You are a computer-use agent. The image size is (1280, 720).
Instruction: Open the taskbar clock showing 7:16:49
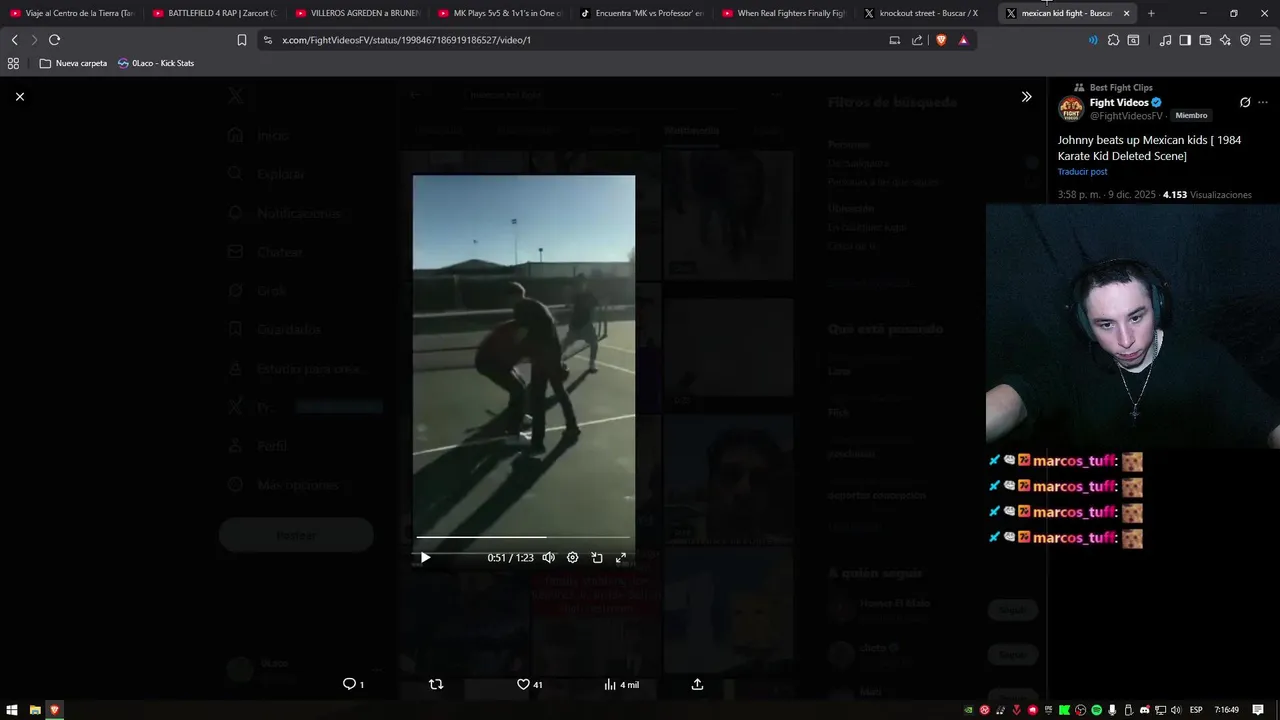1226,710
